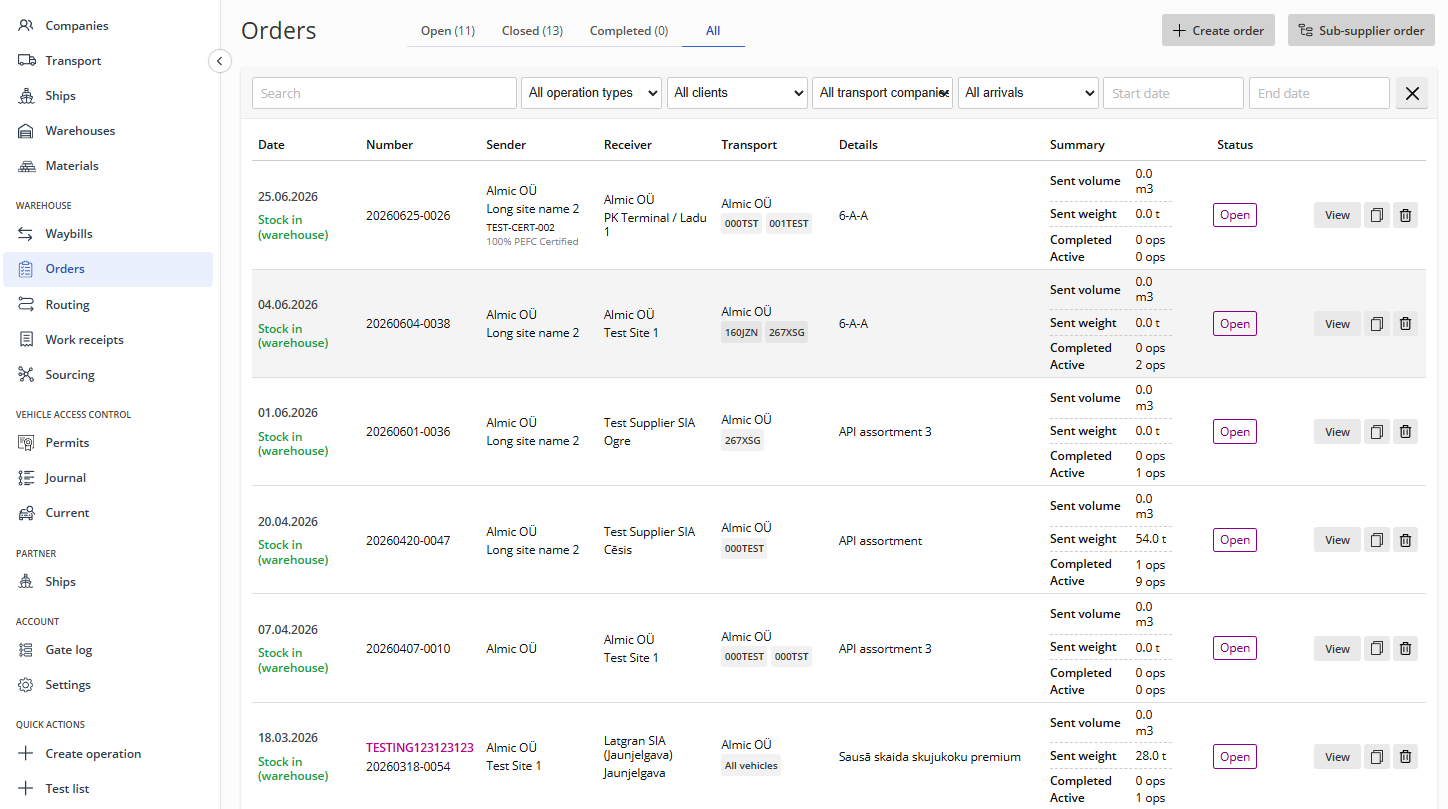
Task: View order 20260604-0038
Action: point(1337,324)
